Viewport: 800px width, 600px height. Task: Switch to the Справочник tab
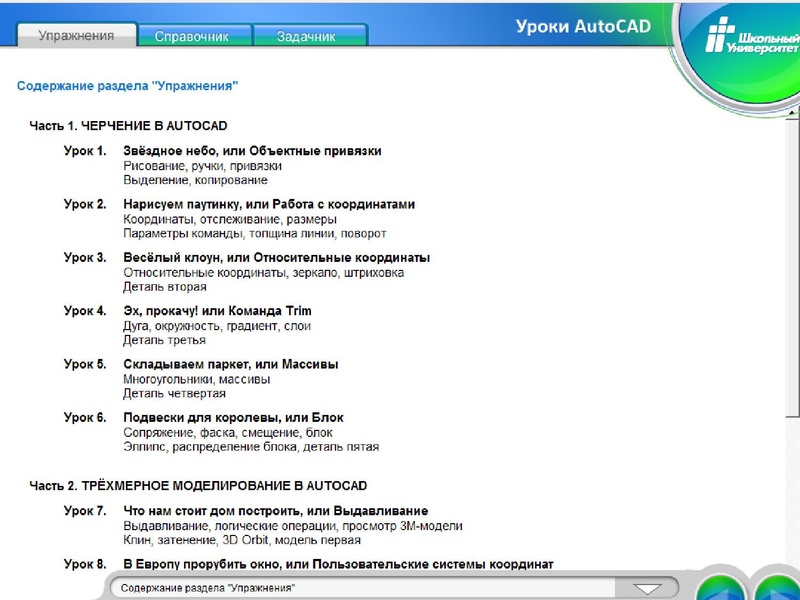tap(192, 36)
